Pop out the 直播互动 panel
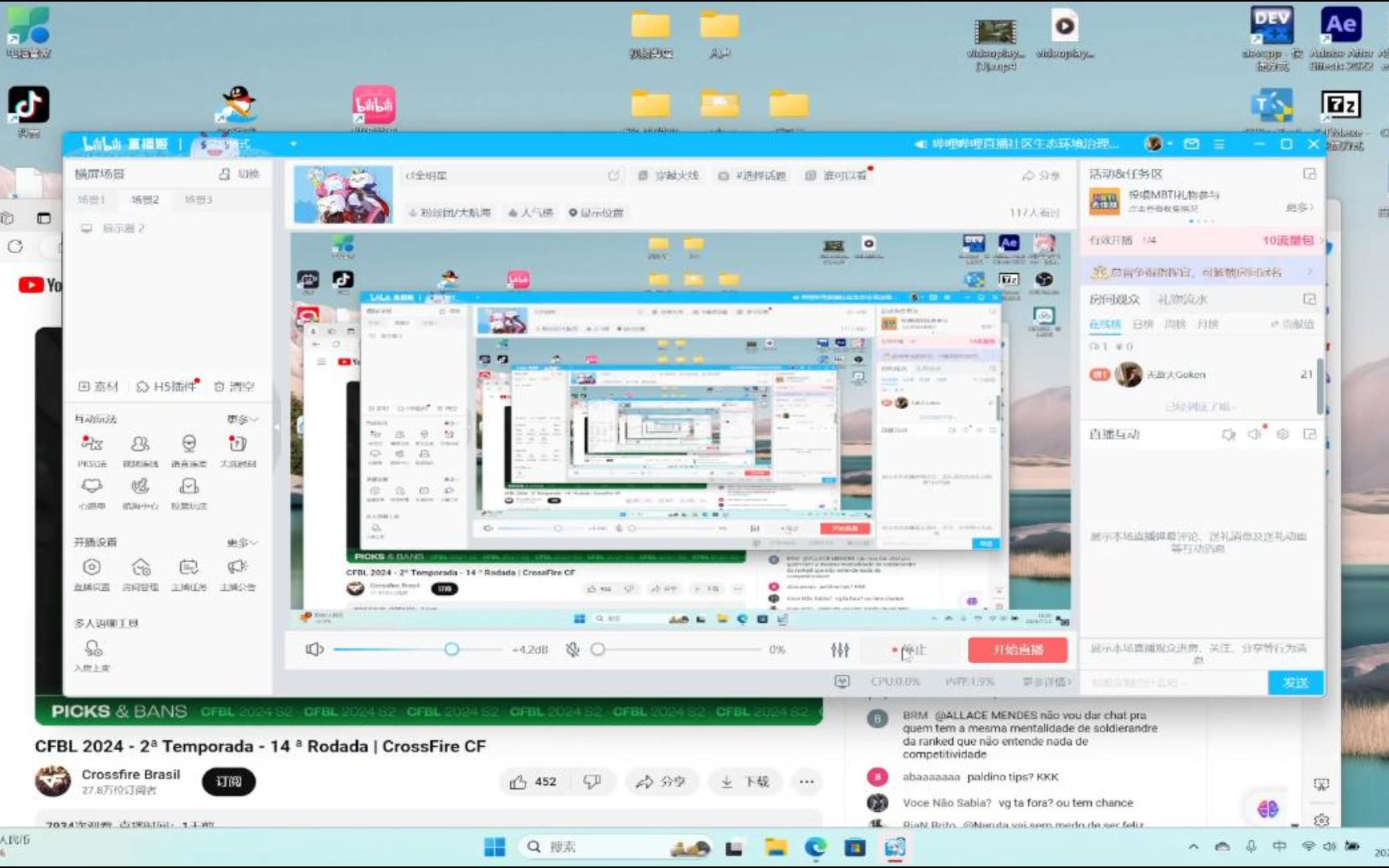Image resolution: width=1389 pixels, height=868 pixels. (x=1309, y=434)
